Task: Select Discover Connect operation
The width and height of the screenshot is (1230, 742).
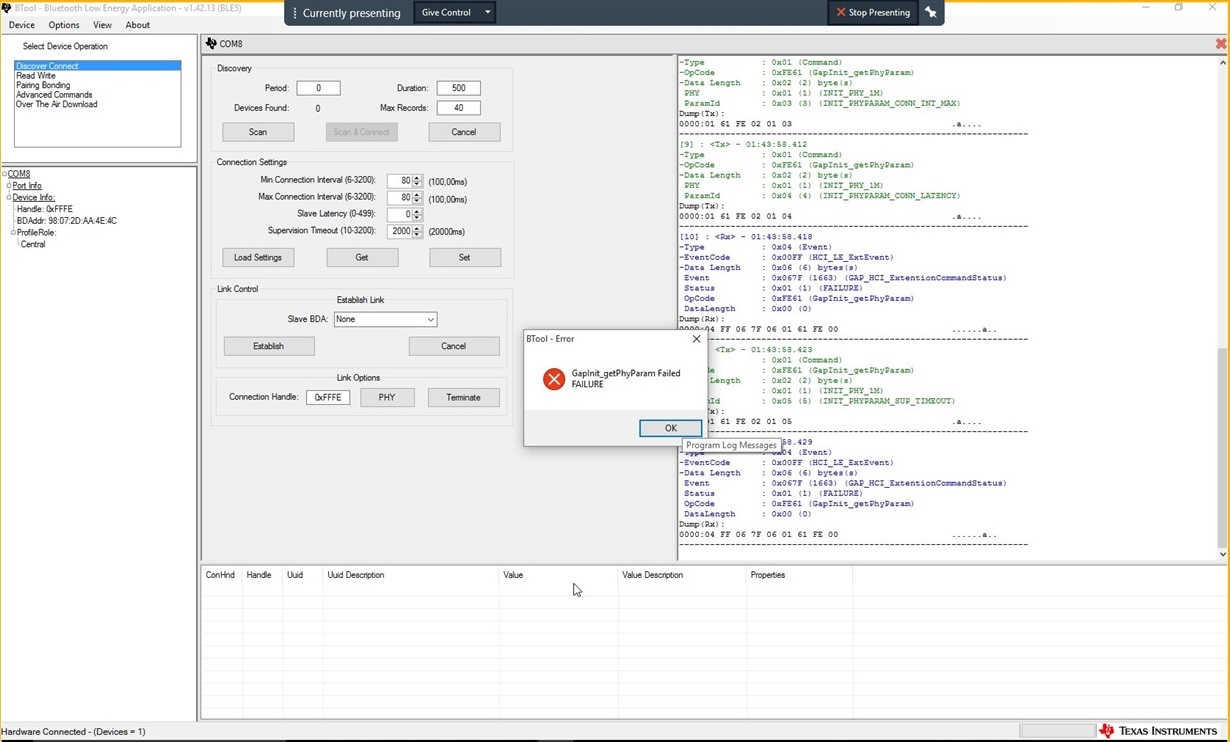Action: coord(97,66)
